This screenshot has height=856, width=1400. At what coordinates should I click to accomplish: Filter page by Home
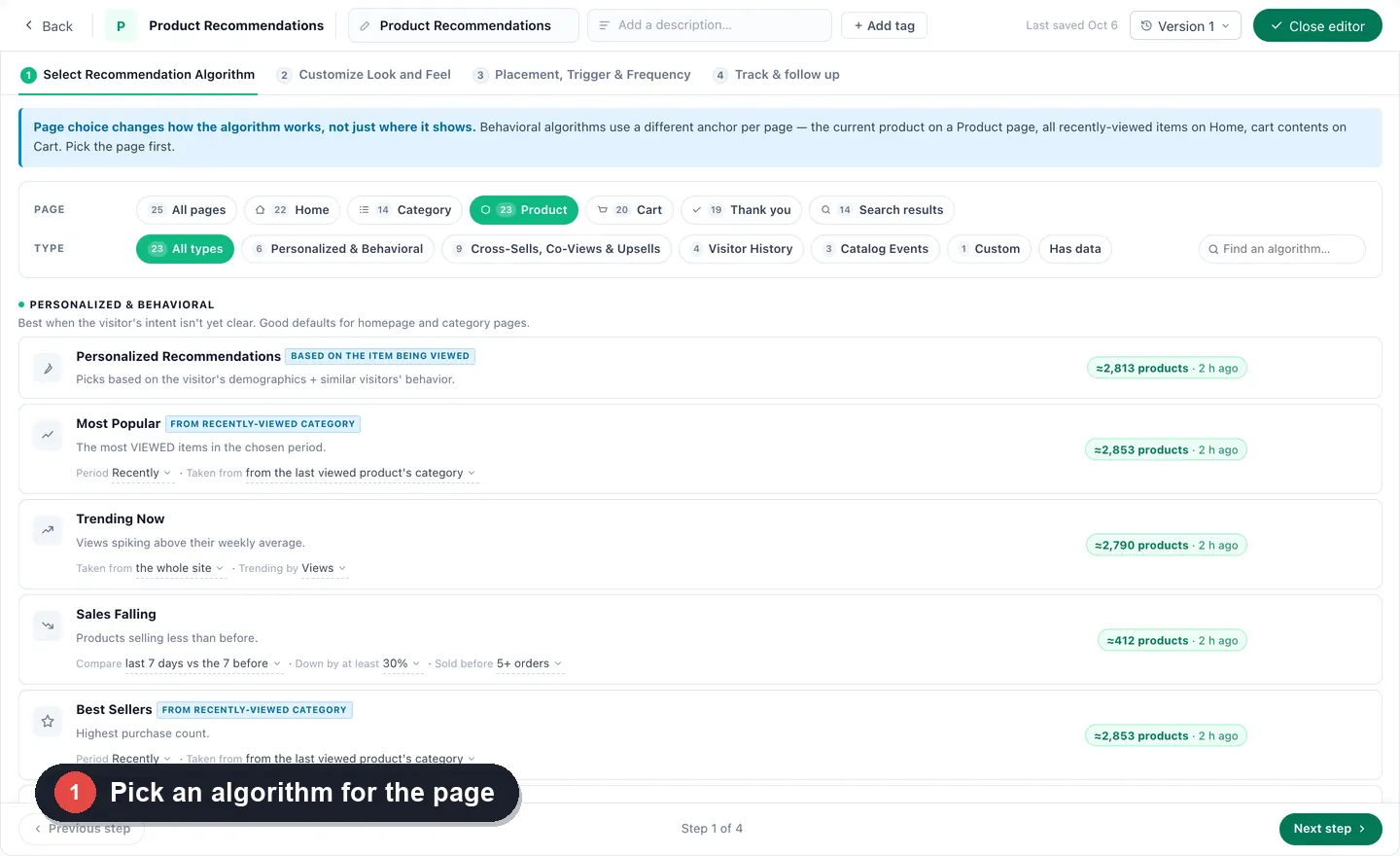[x=292, y=210]
